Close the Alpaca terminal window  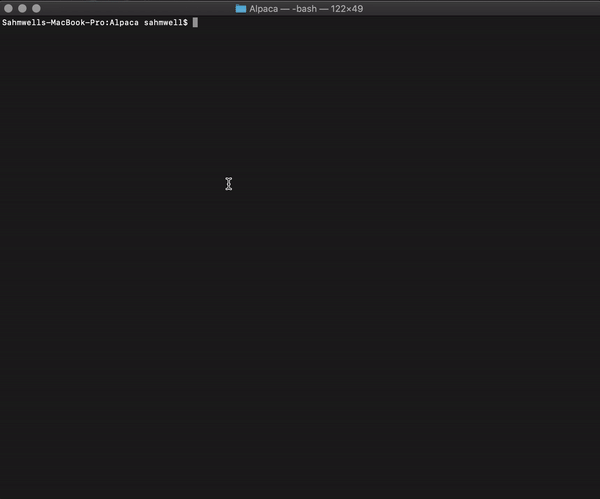(8, 8)
